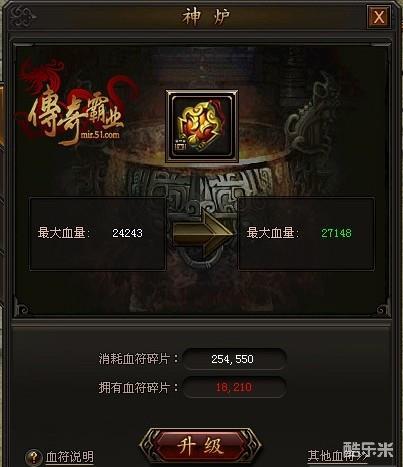Click the golden arrow between stat panels
This screenshot has height=467, width=403.
click(203, 235)
